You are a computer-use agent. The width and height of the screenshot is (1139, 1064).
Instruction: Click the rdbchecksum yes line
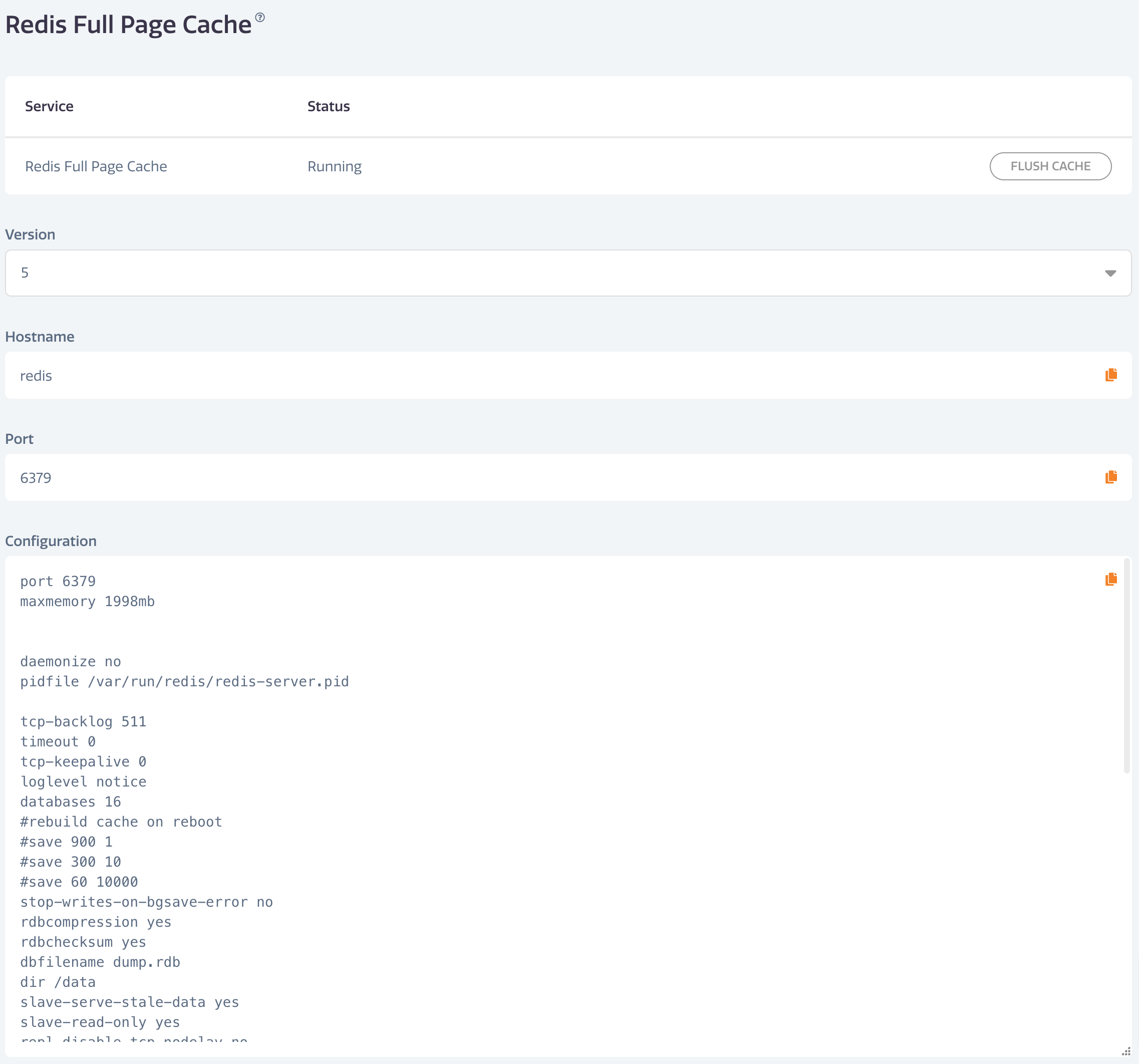[x=83, y=942]
